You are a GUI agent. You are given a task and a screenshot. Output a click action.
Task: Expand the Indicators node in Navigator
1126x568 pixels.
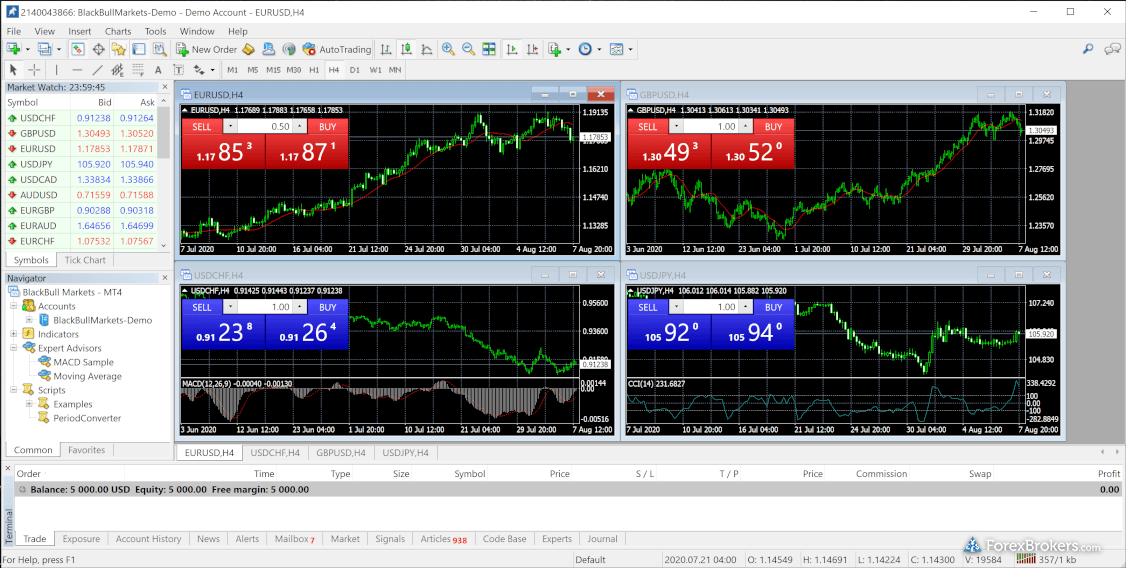[x=14, y=334]
